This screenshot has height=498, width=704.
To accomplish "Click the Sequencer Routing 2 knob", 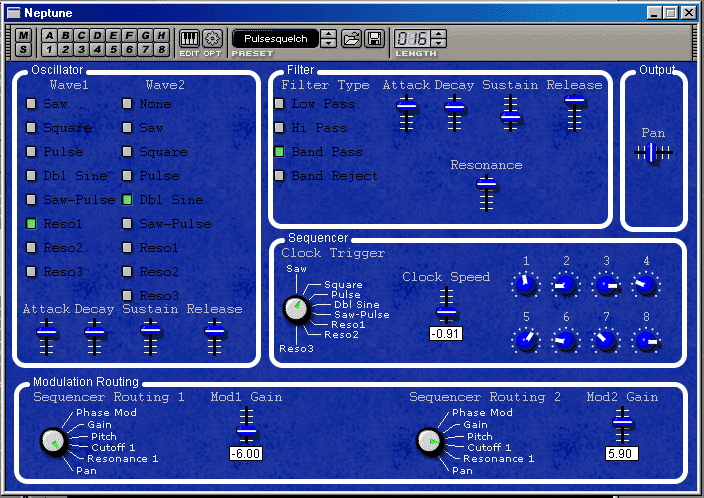I will click(x=430, y=441).
